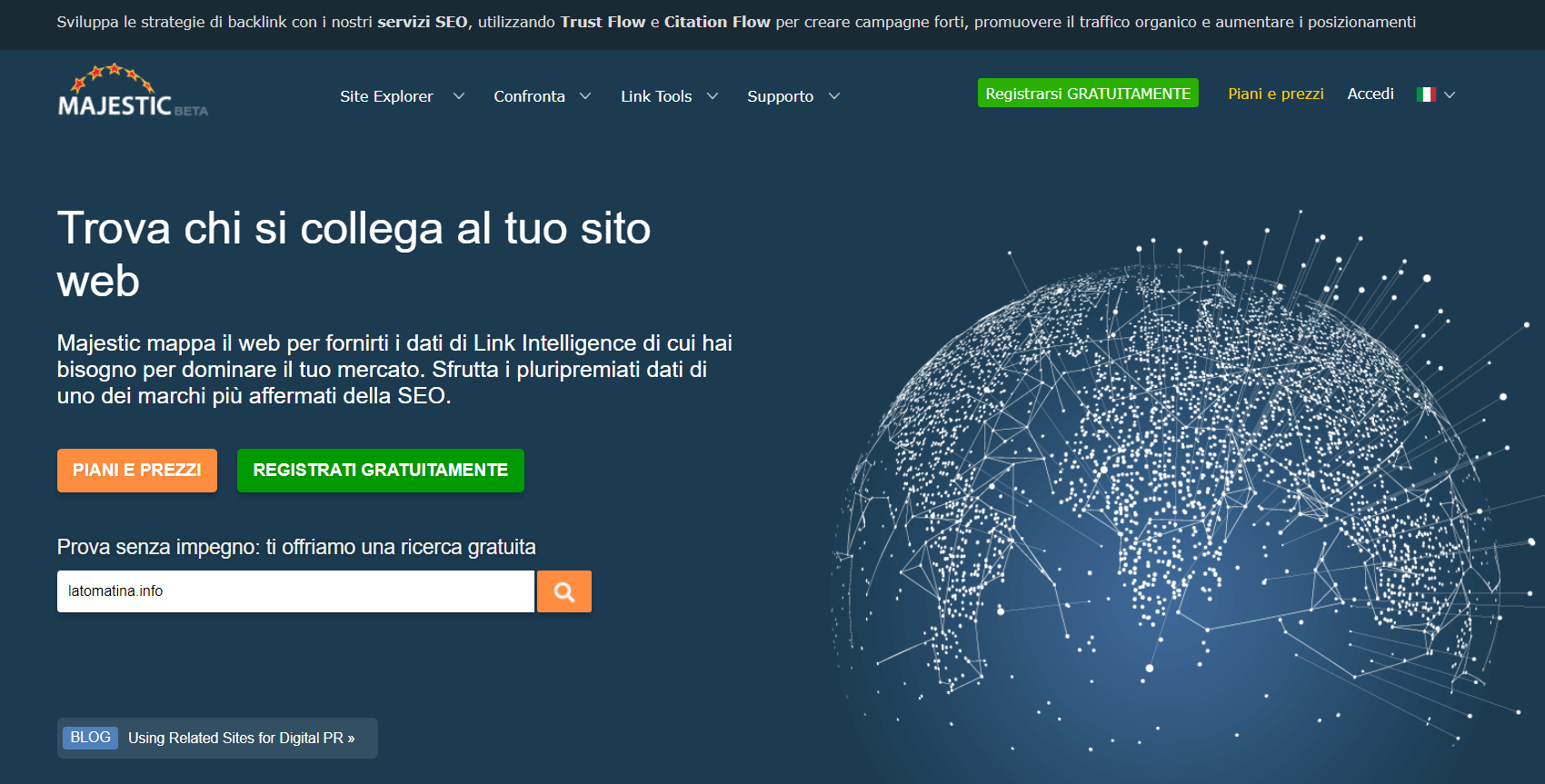
Task: Click the orange PIANI E PREZZI button
Action: (x=137, y=471)
